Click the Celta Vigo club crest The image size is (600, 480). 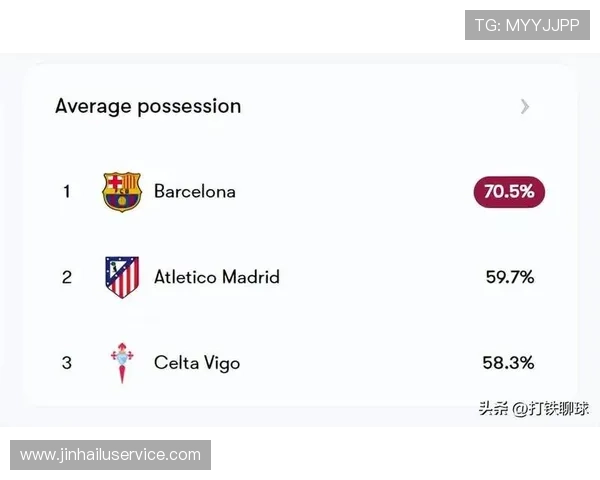[122, 363]
